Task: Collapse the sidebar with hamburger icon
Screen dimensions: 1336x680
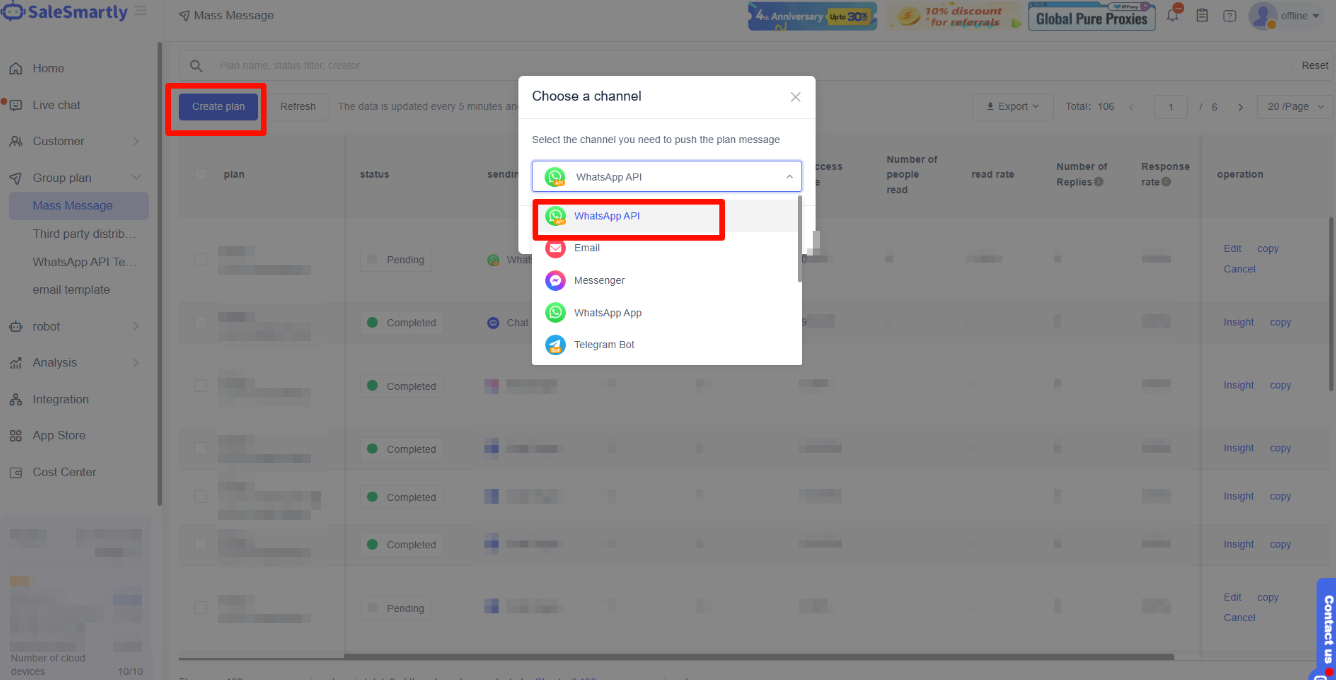Action: coord(141,11)
